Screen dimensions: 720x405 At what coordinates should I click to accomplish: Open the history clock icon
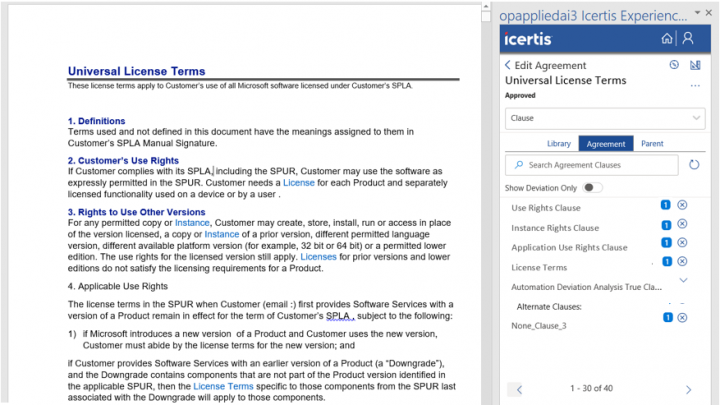click(x=674, y=65)
